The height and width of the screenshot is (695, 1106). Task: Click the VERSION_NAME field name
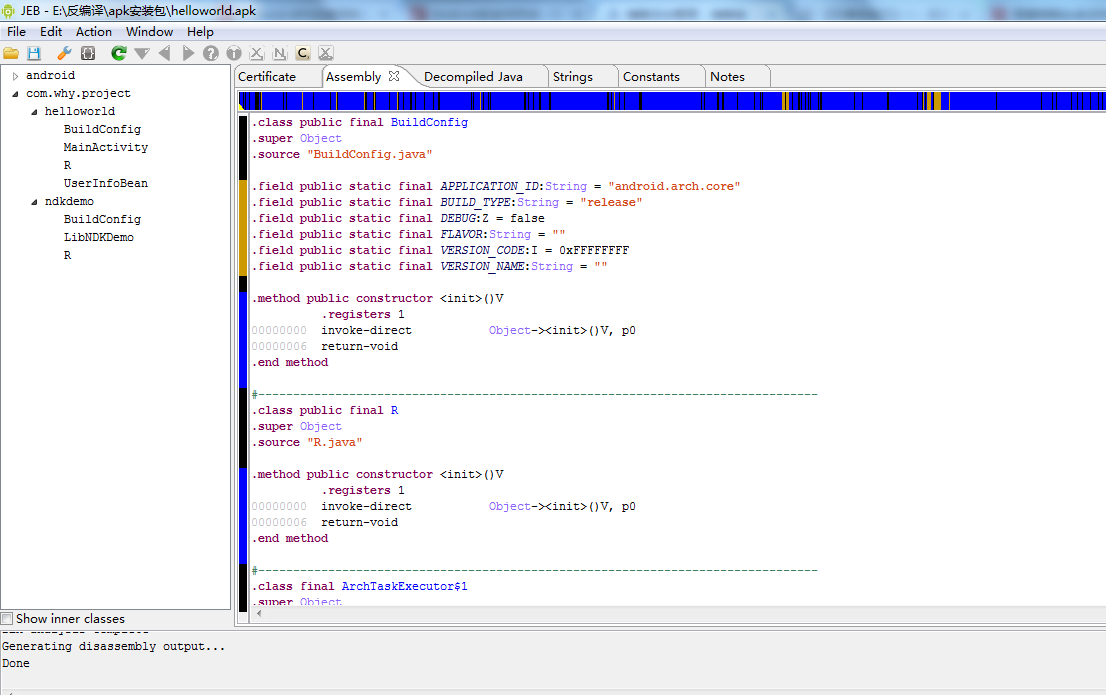[x=482, y=267]
